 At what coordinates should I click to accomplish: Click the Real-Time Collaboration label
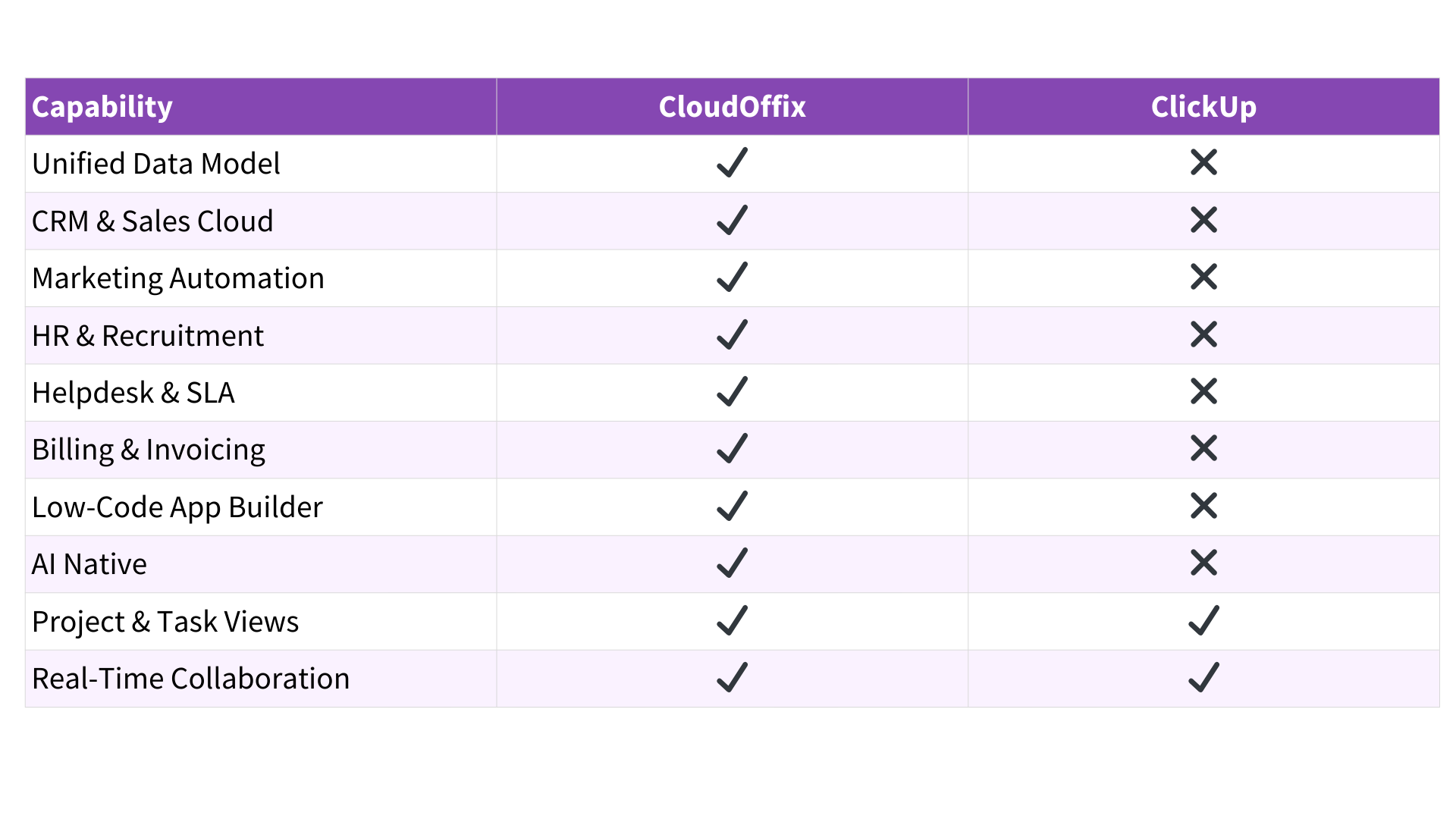[x=191, y=679]
